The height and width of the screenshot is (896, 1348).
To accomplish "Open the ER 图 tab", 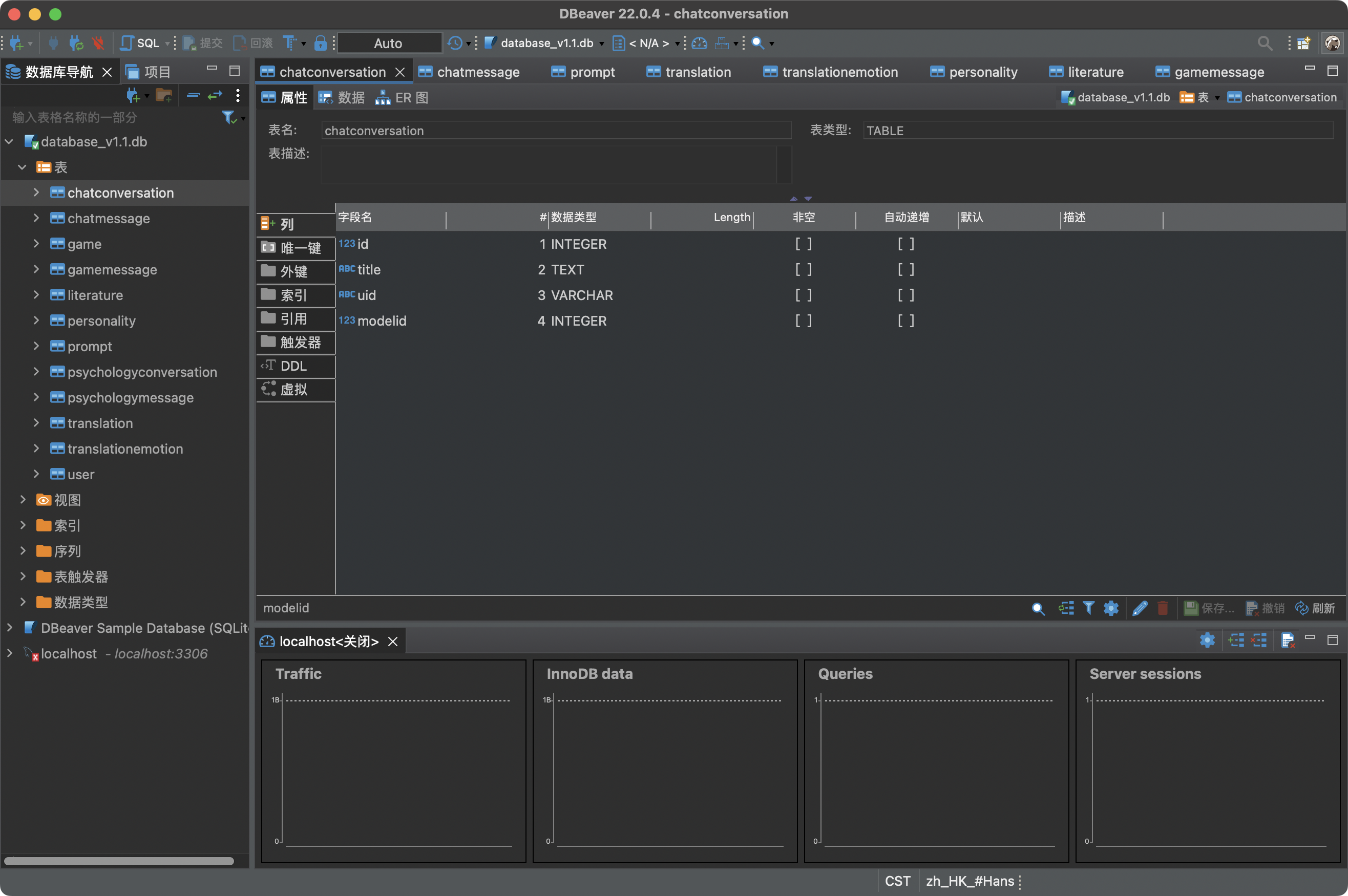I will coord(402,98).
